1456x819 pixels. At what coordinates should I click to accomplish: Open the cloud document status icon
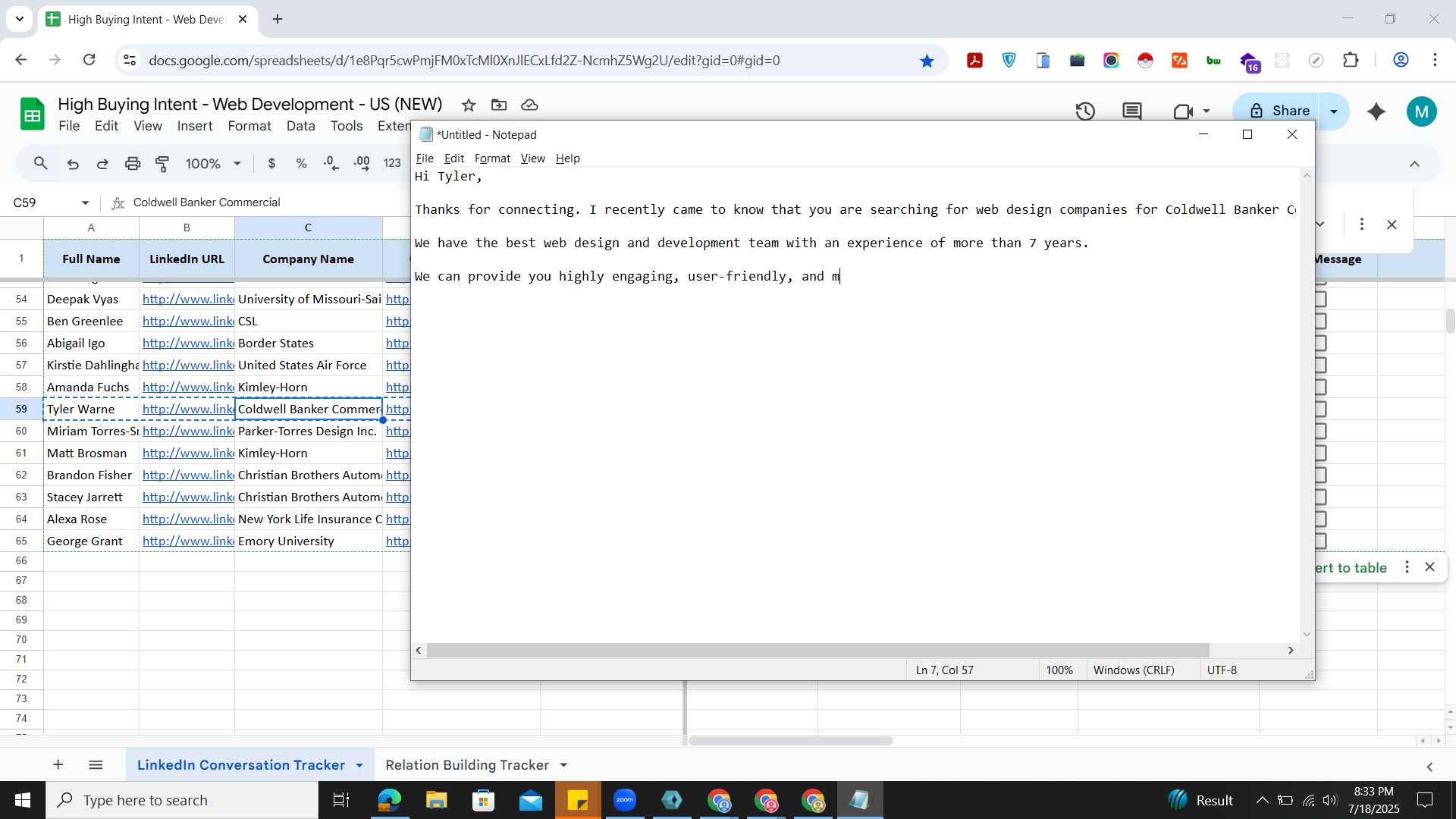(x=530, y=105)
